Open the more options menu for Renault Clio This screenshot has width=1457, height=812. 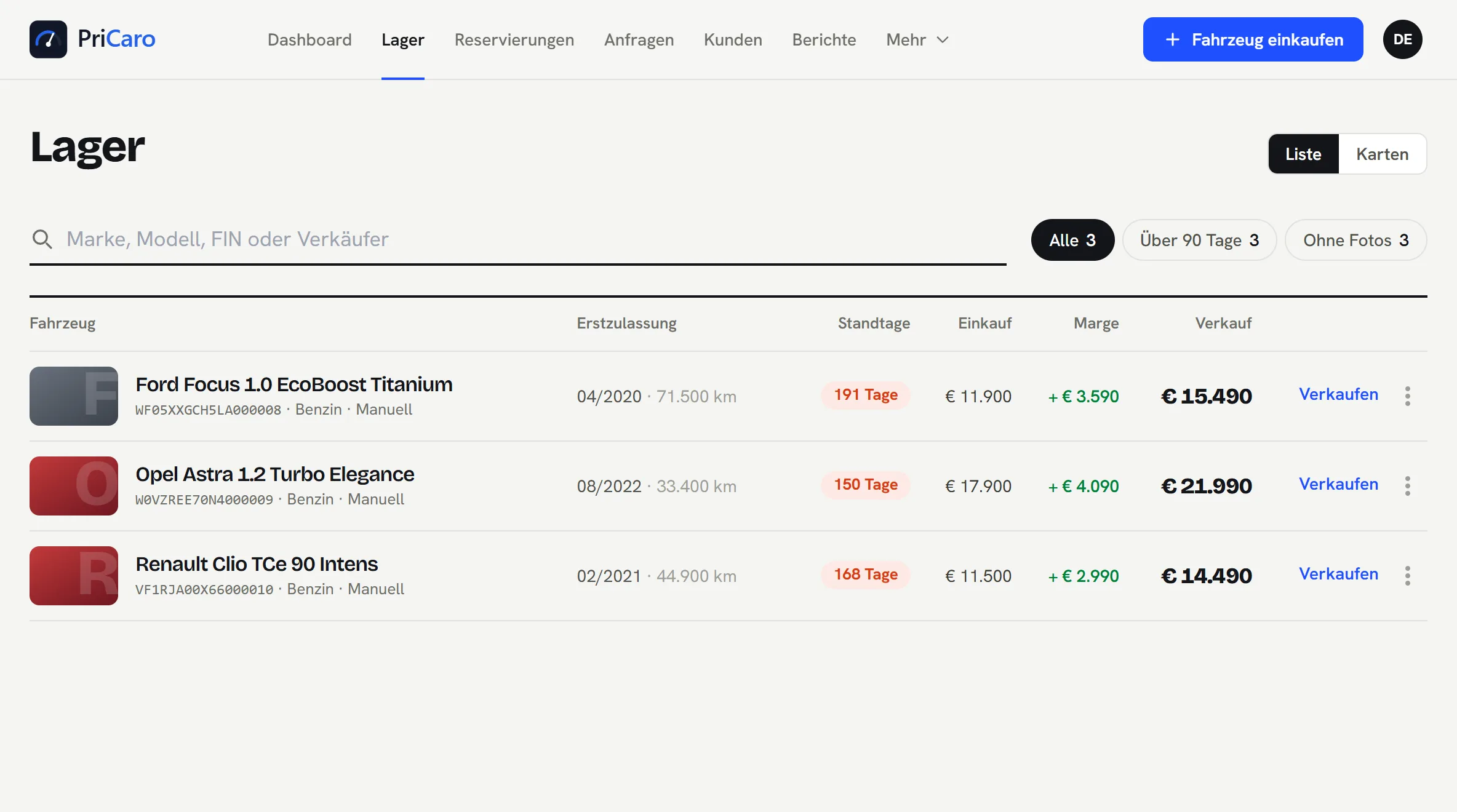click(1407, 575)
